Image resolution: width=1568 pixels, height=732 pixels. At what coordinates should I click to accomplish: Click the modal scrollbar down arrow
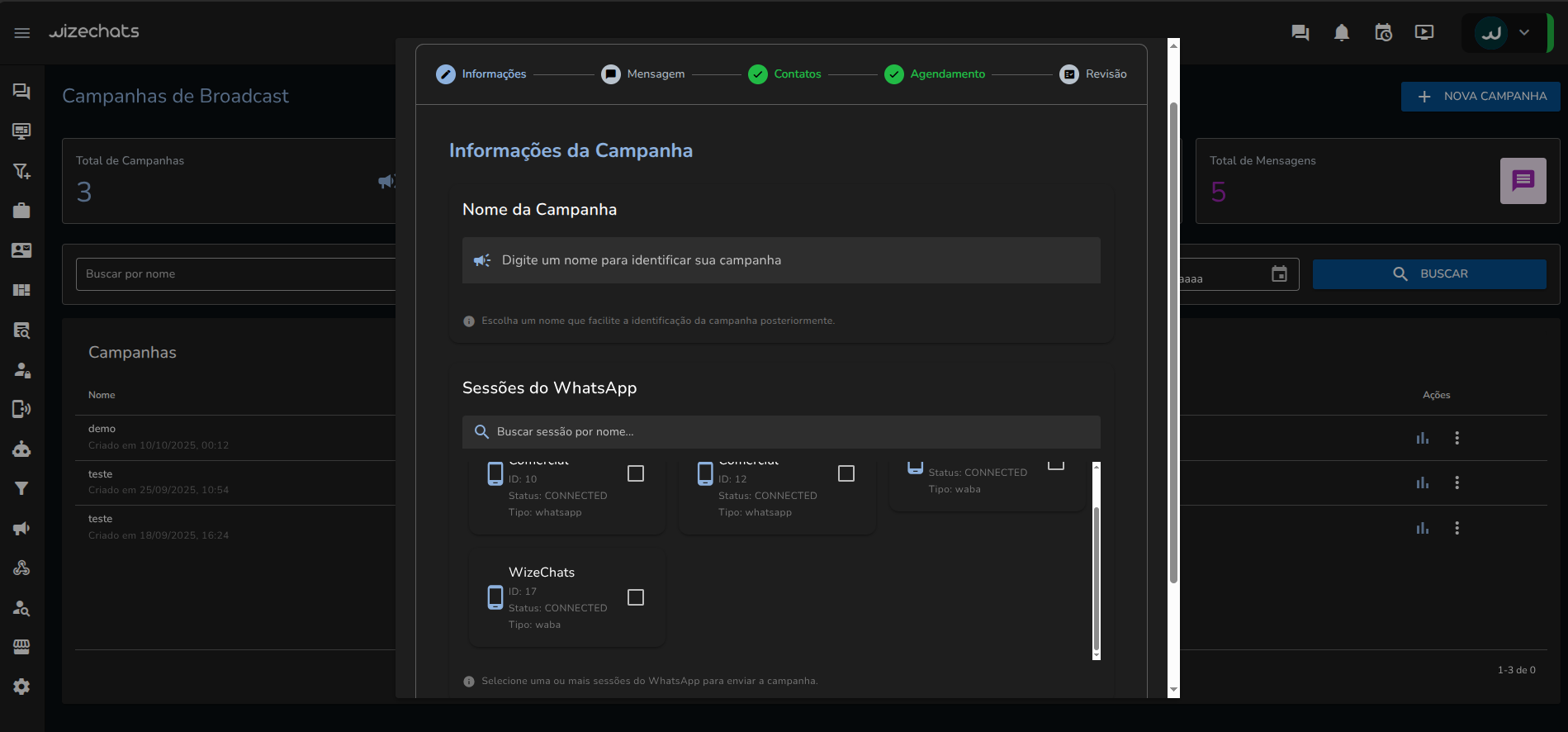1173,691
